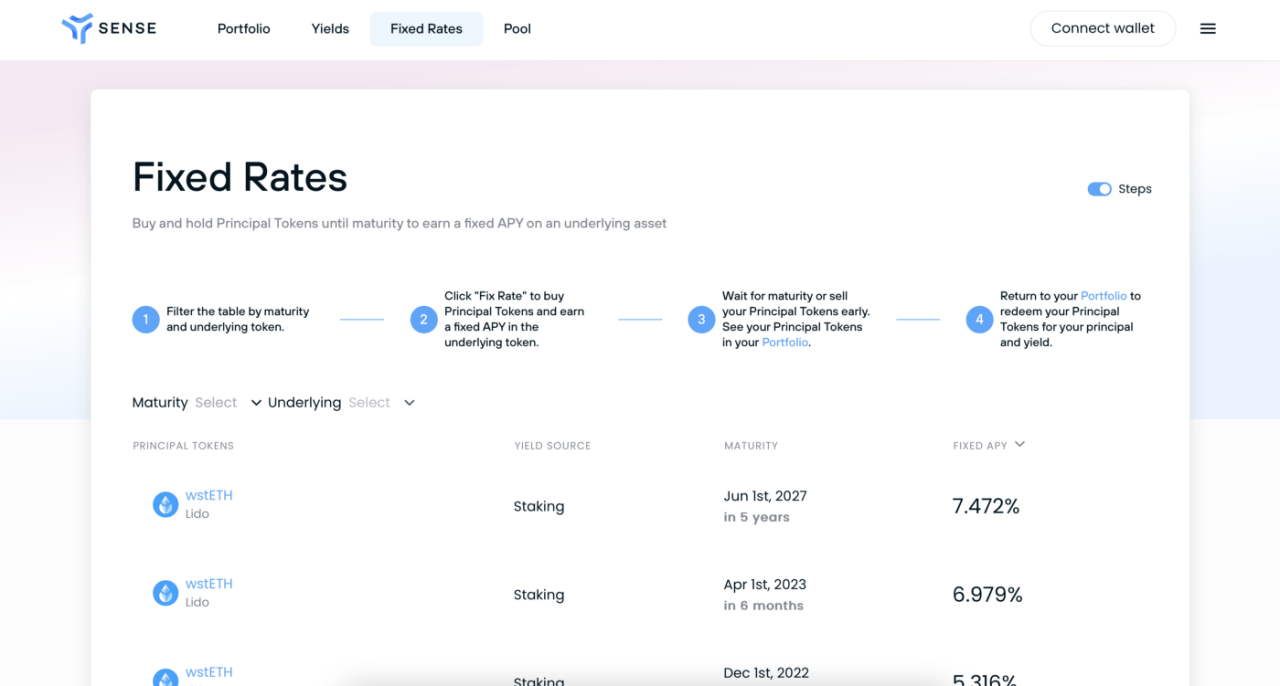Click the Fixed Rates page heading
1280x686 pixels.
[240, 178]
